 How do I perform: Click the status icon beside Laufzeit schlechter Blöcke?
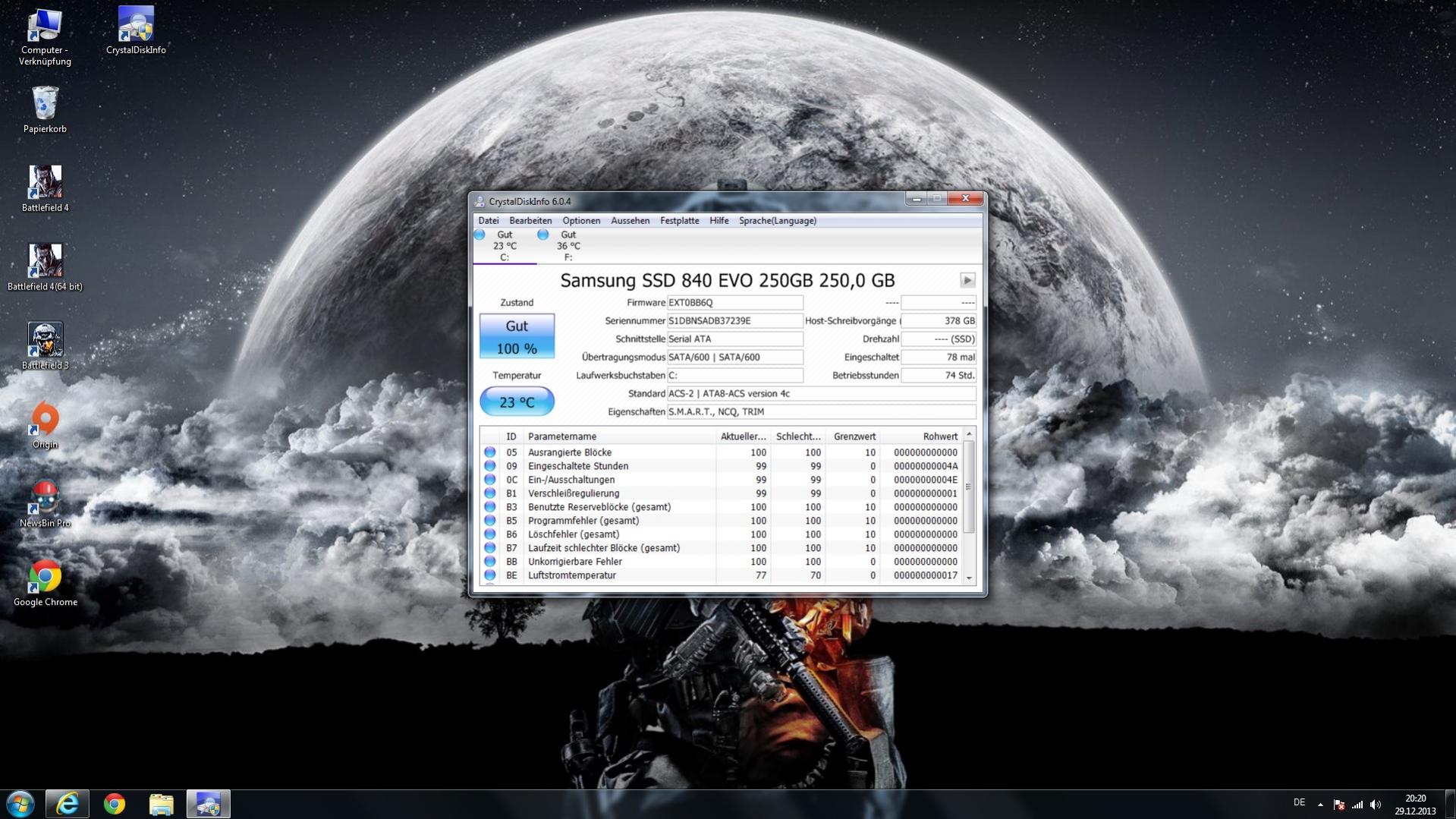tap(490, 548)
